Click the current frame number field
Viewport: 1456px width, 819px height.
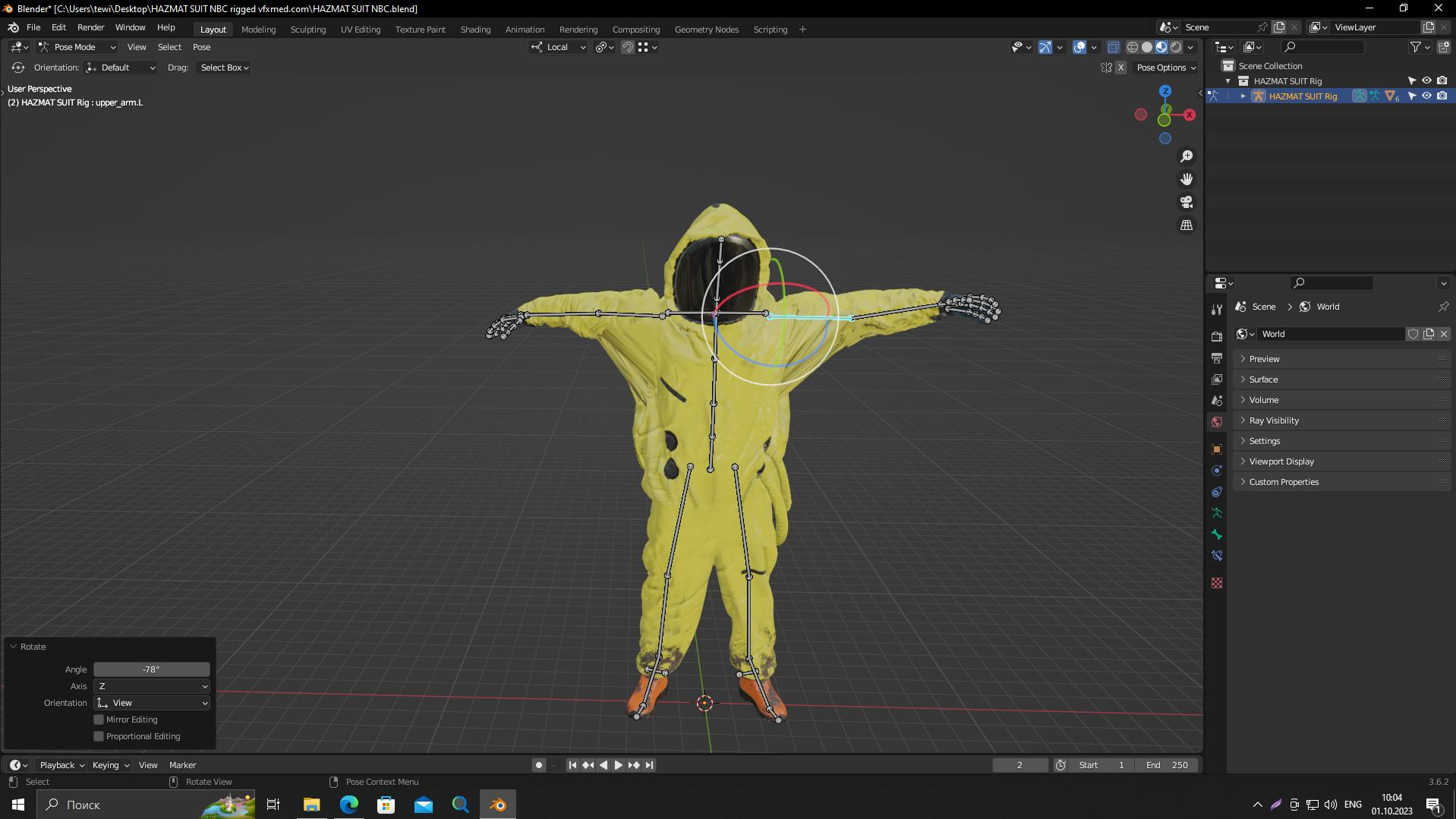tap(1020, 765)
